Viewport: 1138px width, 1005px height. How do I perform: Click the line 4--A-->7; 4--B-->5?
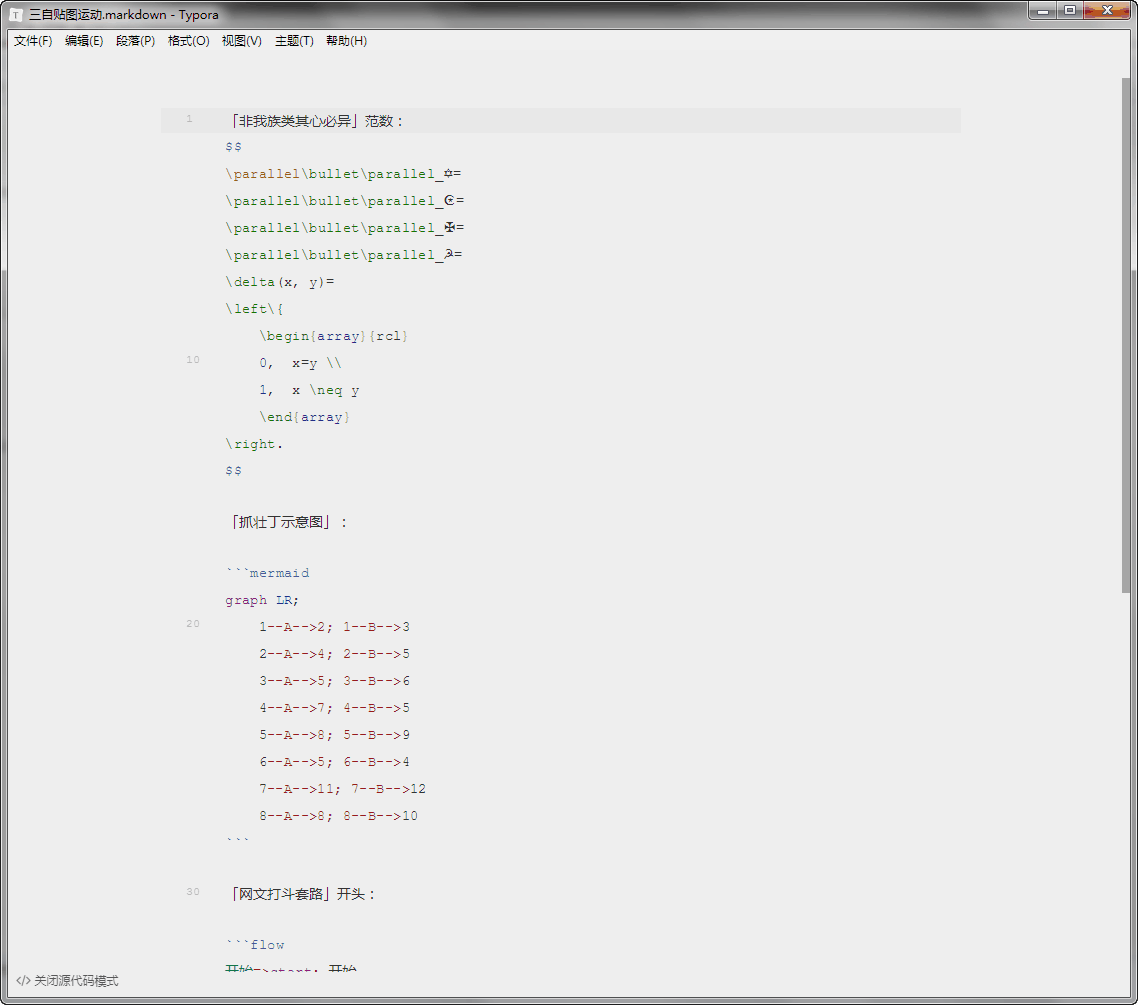tap(335, 707)
